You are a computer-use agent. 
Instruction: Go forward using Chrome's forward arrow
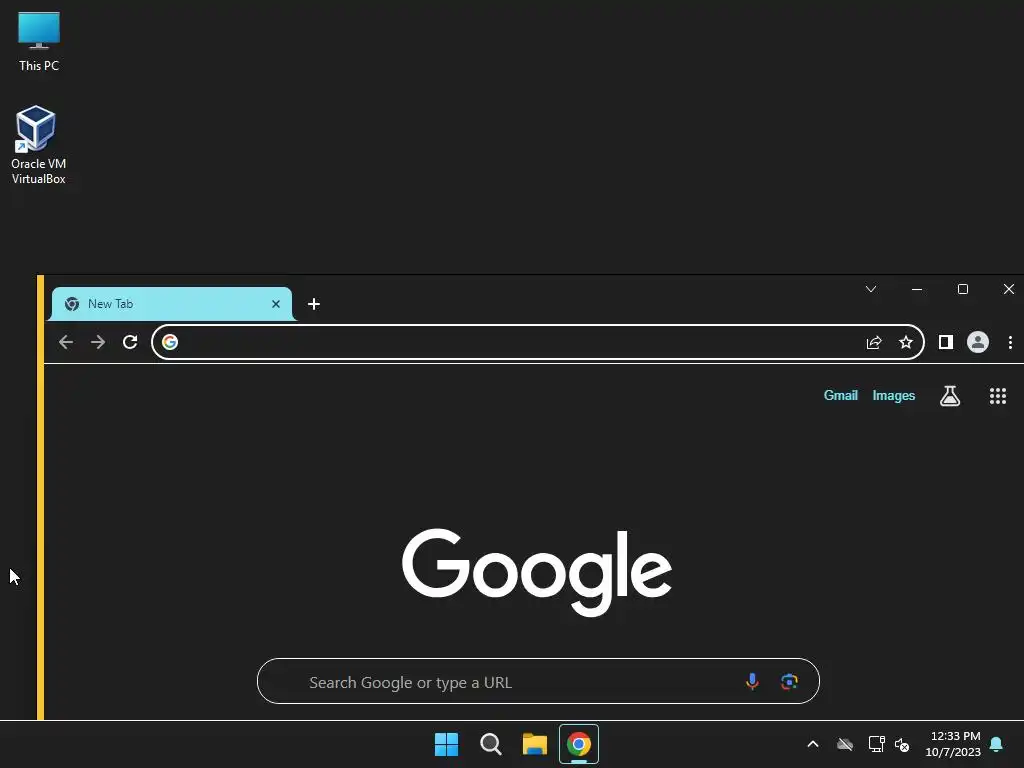click(x=98, y=342)
